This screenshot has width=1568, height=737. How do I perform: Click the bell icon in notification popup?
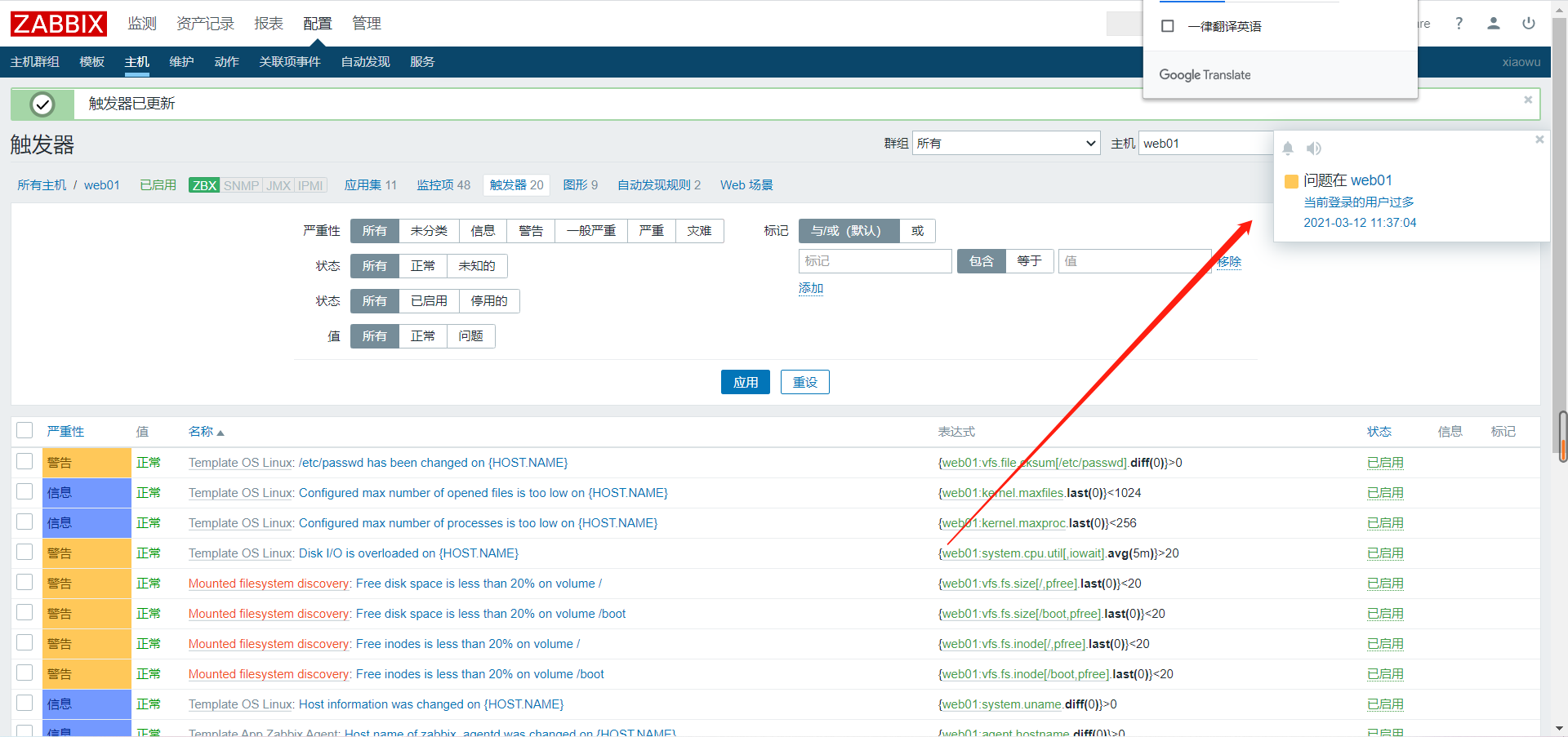(x=1288, y=149)
